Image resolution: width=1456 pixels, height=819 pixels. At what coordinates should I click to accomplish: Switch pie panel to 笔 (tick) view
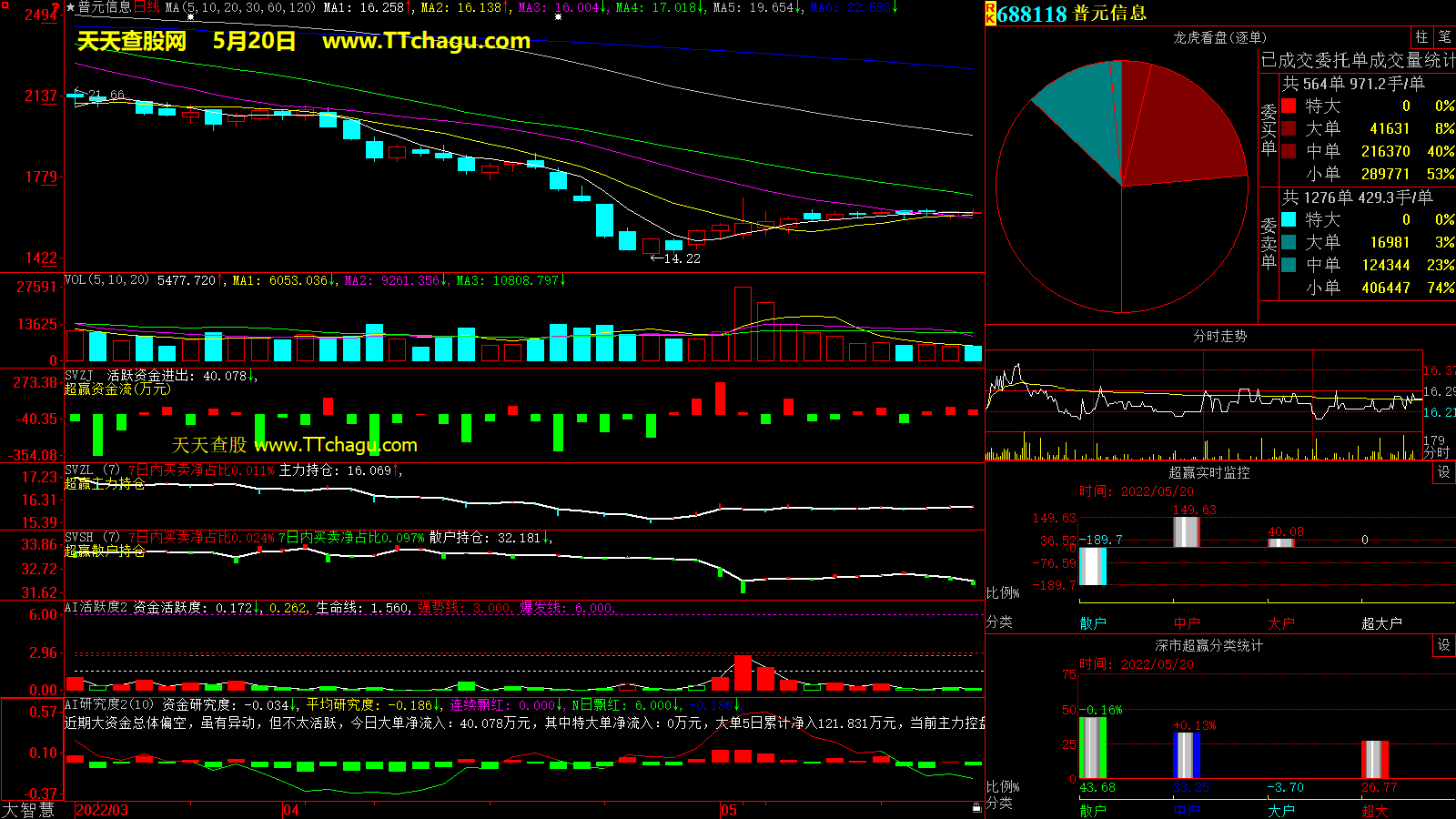click(1444, 37)
